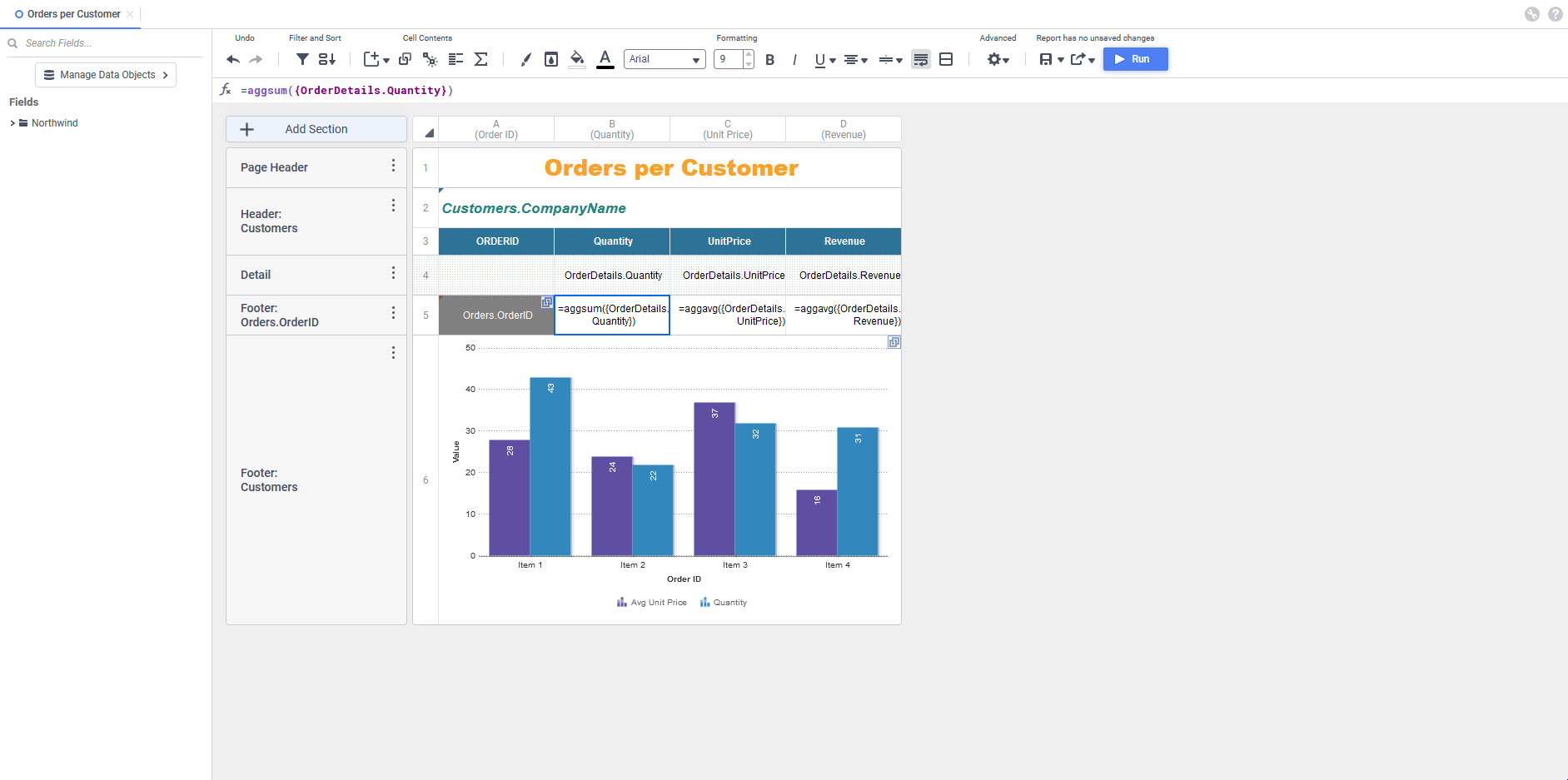Click the Undo arrow
The height and width of the screenshot is (780, 1568).
(x=233, y=59)
